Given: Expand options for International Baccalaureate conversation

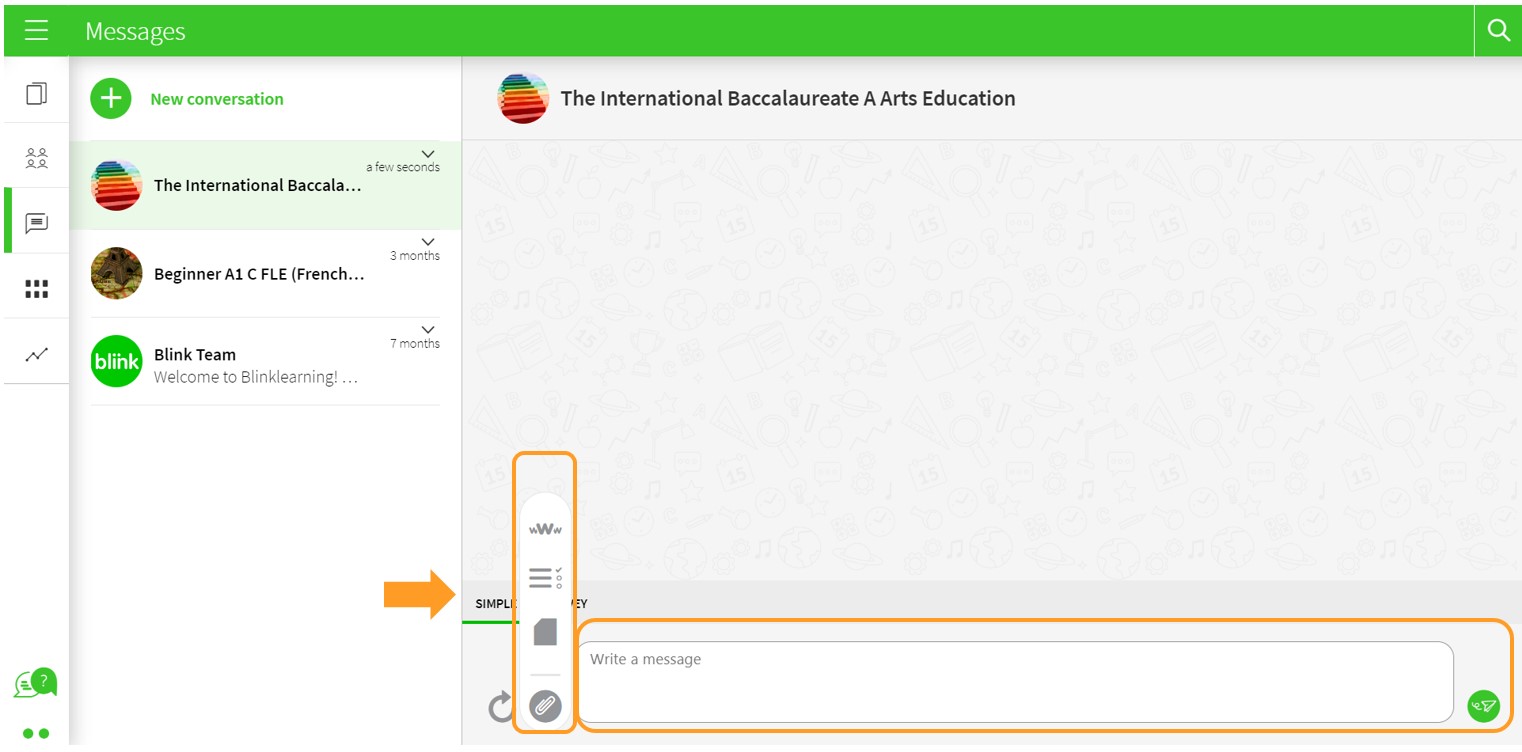Looking at the screenshot, I should 428,154.
